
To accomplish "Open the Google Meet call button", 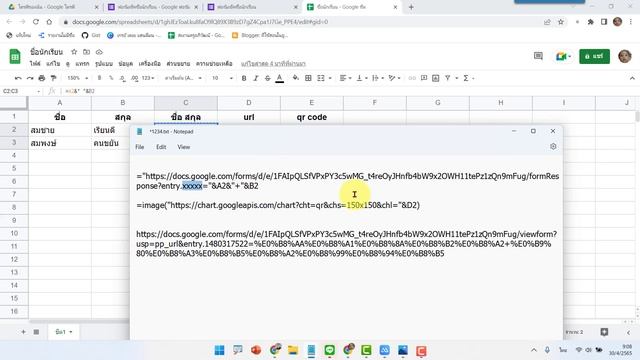I will [x=563, y=56].
